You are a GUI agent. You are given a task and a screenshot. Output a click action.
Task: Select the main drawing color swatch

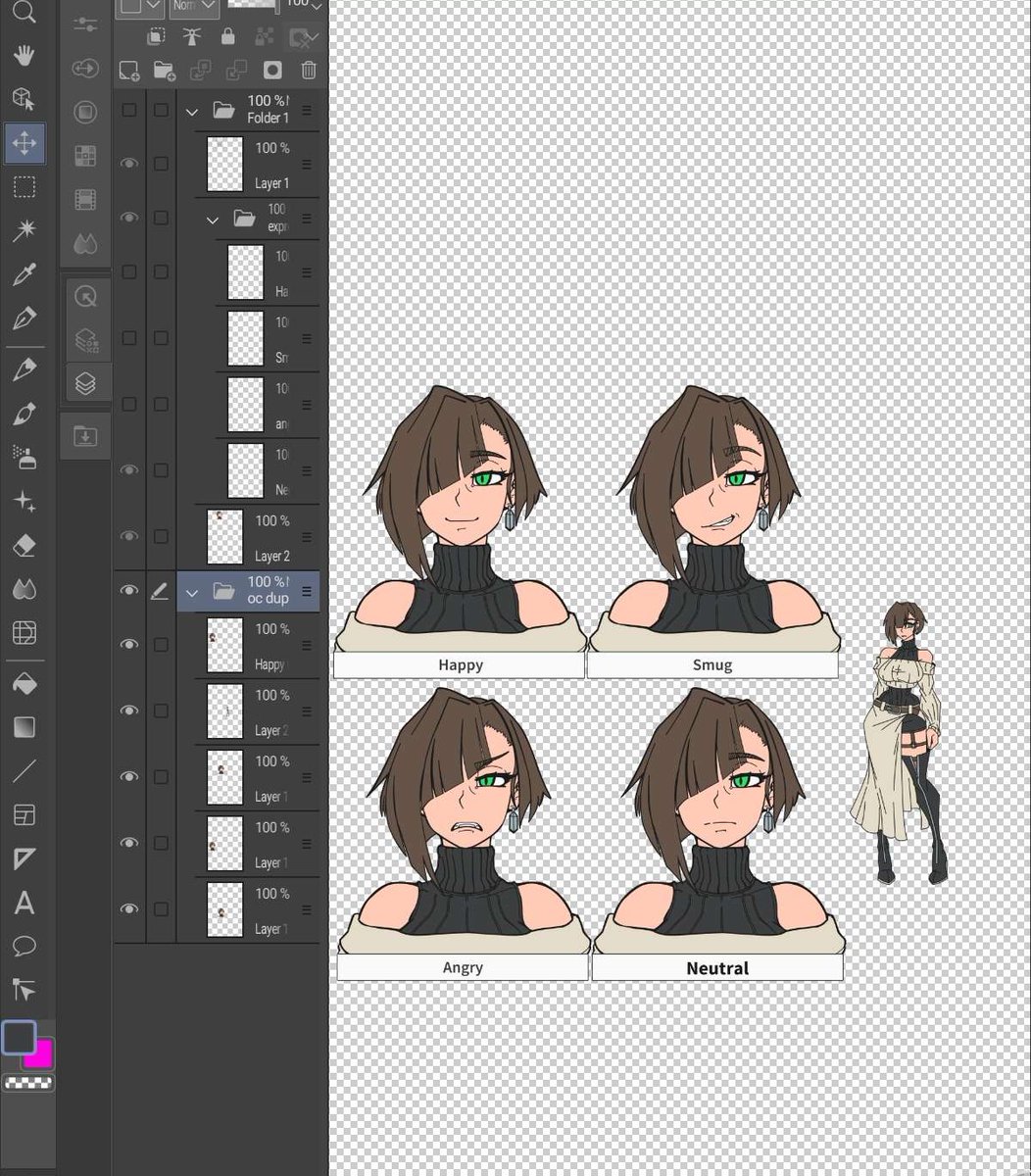[19, 1036]
